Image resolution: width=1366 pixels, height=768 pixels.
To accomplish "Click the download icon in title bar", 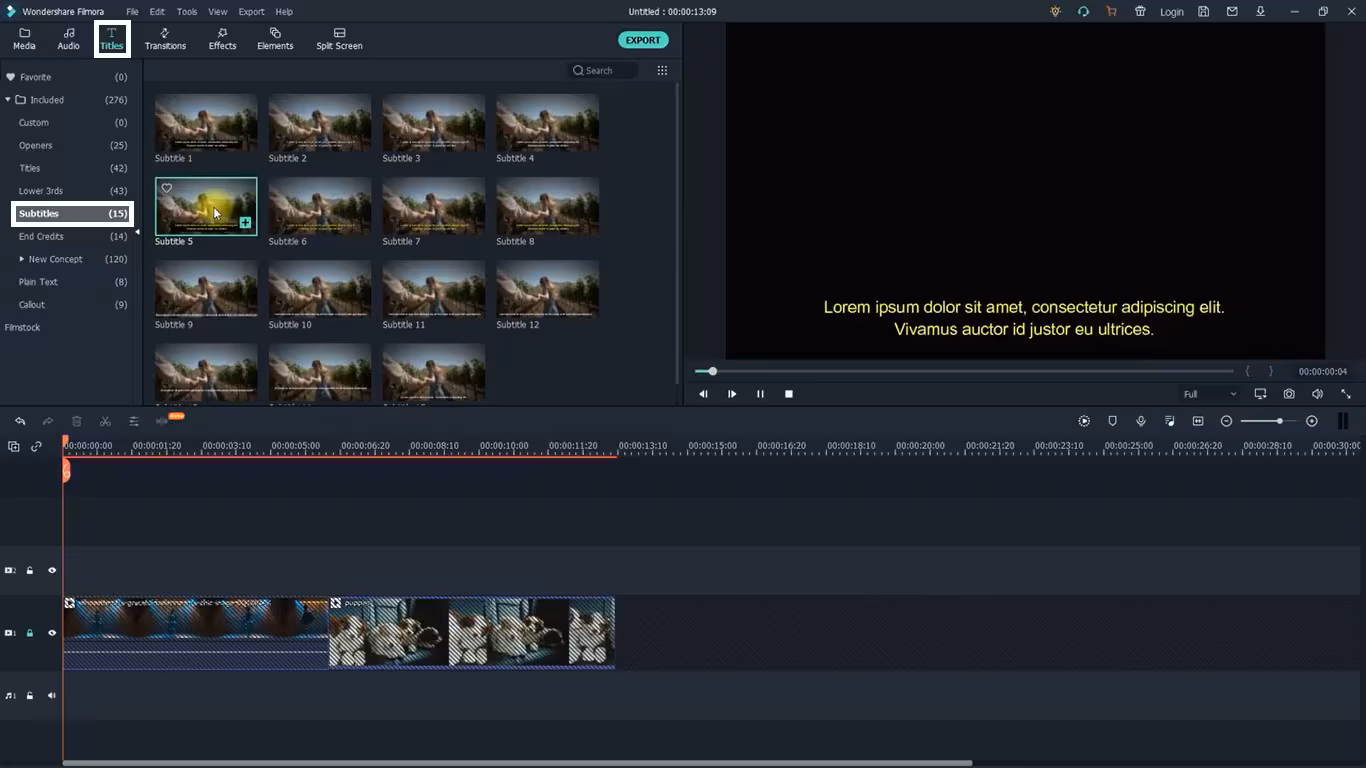I will pyautogui.click(x=1260, y=12).
